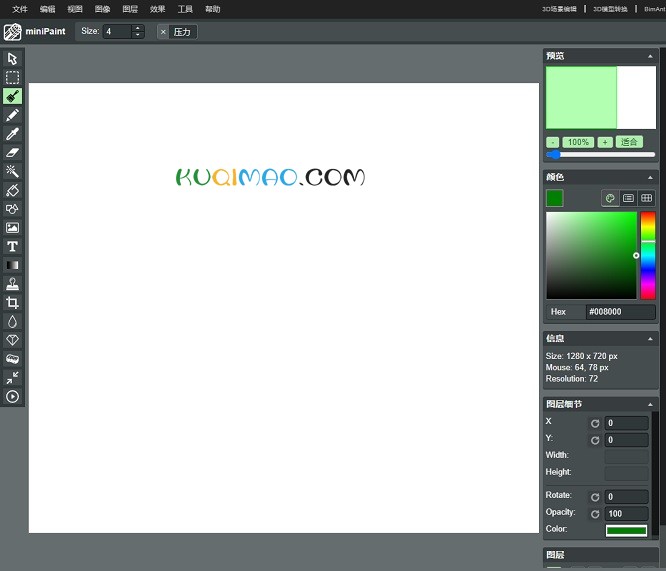Click the brush Size input field
The width and height of the screenshot is (666, 571).
pos(117,32)
